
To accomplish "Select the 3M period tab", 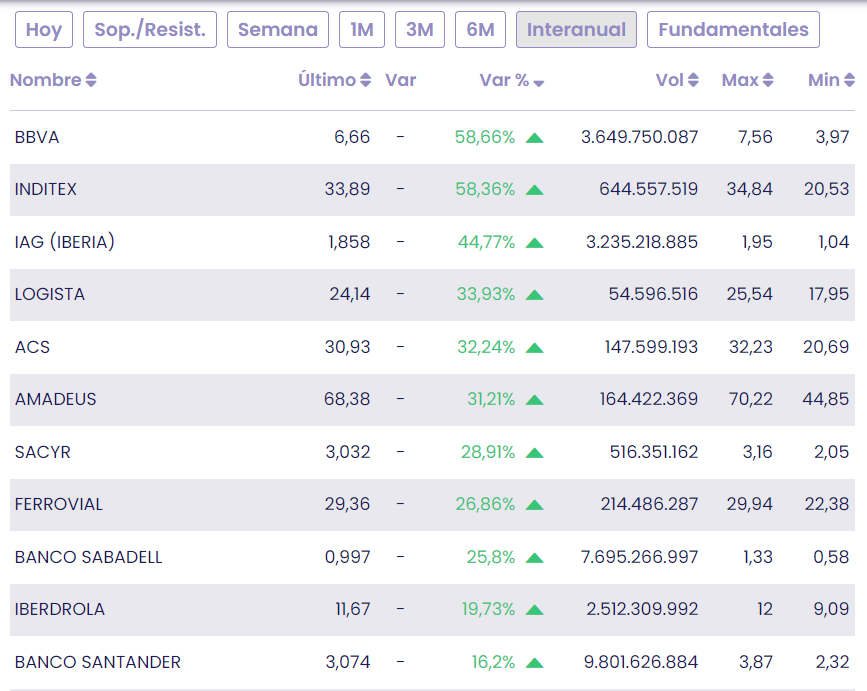I will (420, 30).
